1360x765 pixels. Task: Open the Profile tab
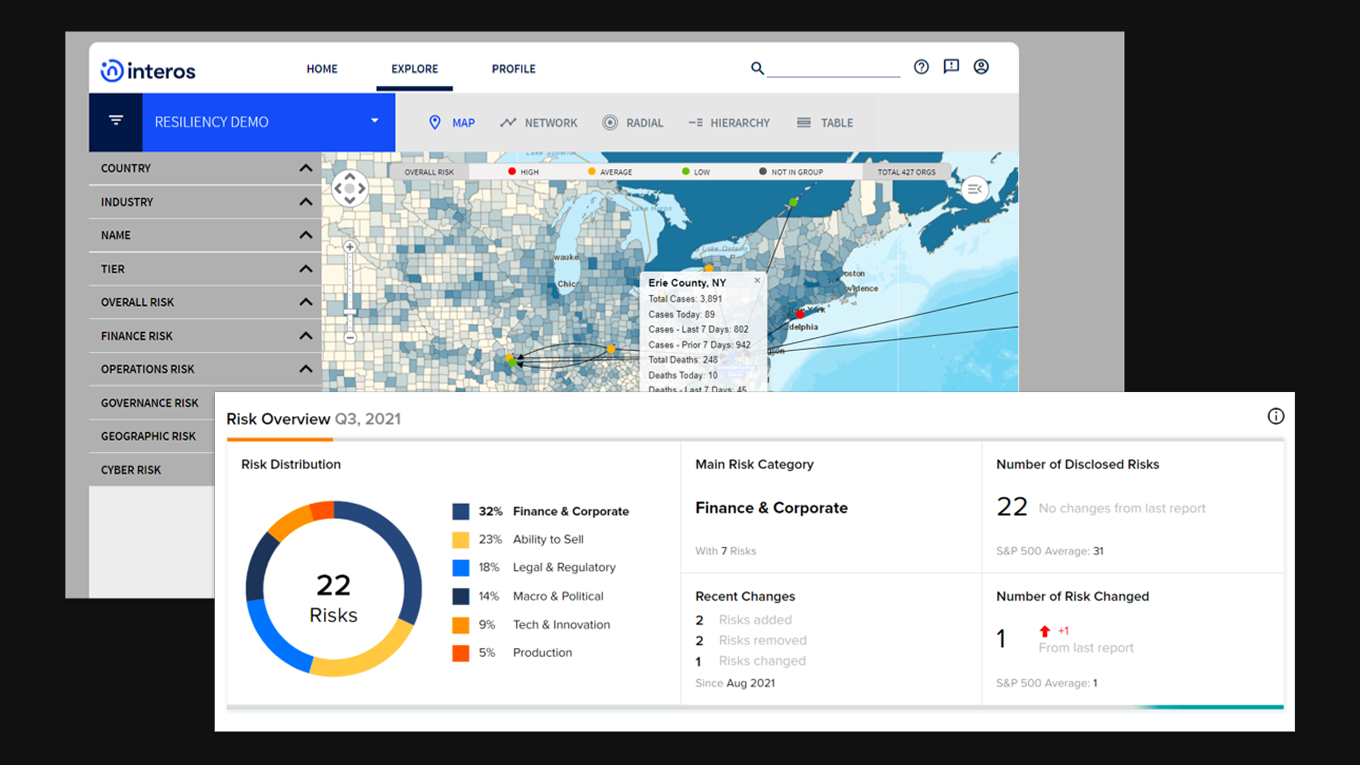[513, 69]
